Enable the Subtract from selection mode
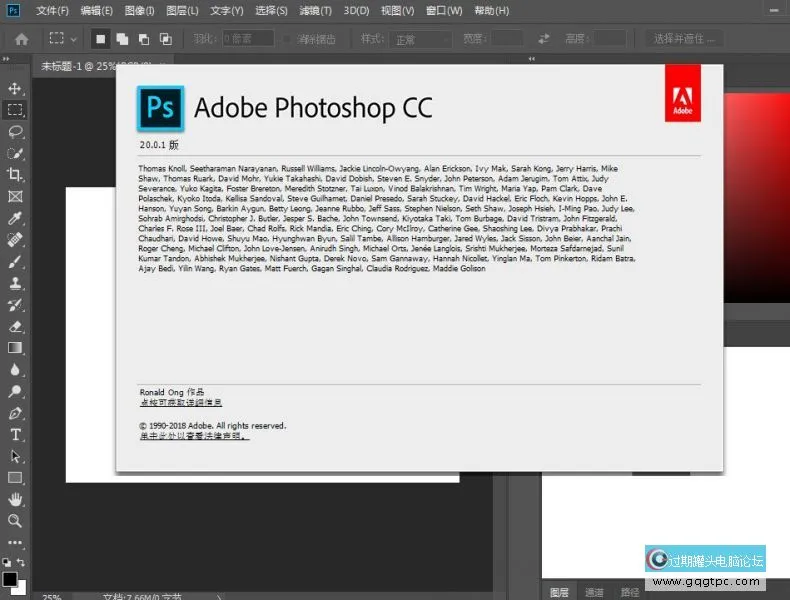Screen dimensions: 790x600 point(143,39)
